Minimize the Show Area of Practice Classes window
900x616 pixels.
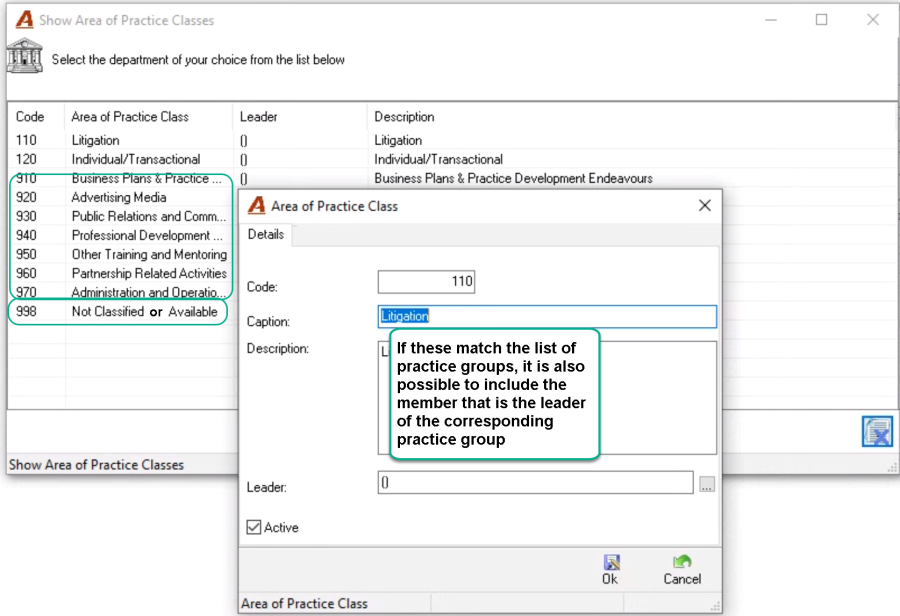click(771, 20)
